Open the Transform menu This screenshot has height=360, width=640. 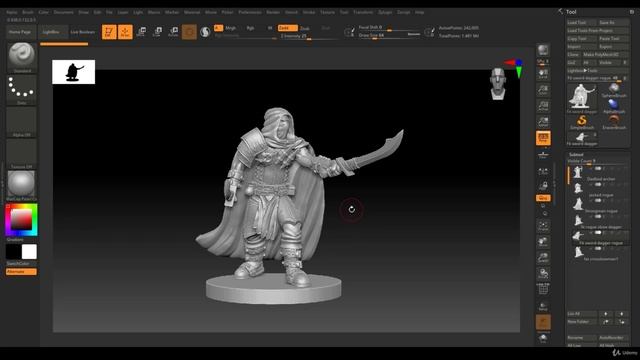click(363, 12)
